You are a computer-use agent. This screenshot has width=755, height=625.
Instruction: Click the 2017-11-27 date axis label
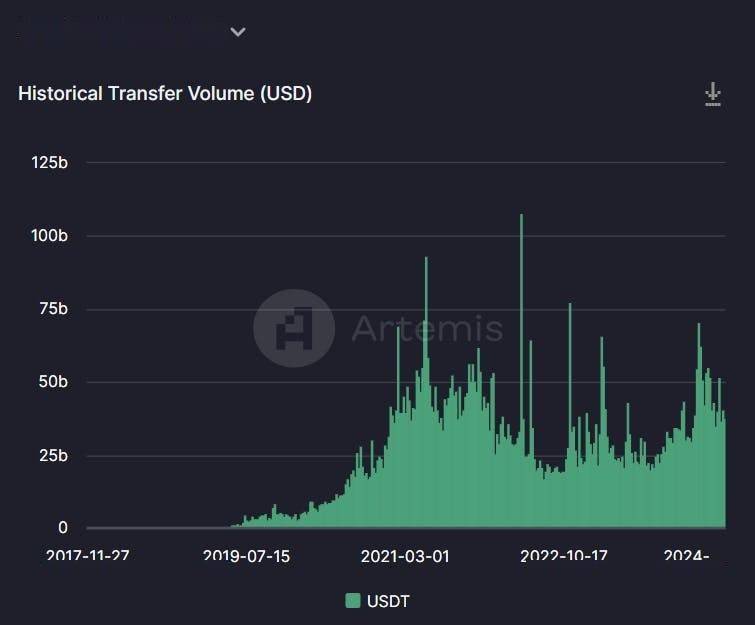pyautogui.click(x=88, y=556)
